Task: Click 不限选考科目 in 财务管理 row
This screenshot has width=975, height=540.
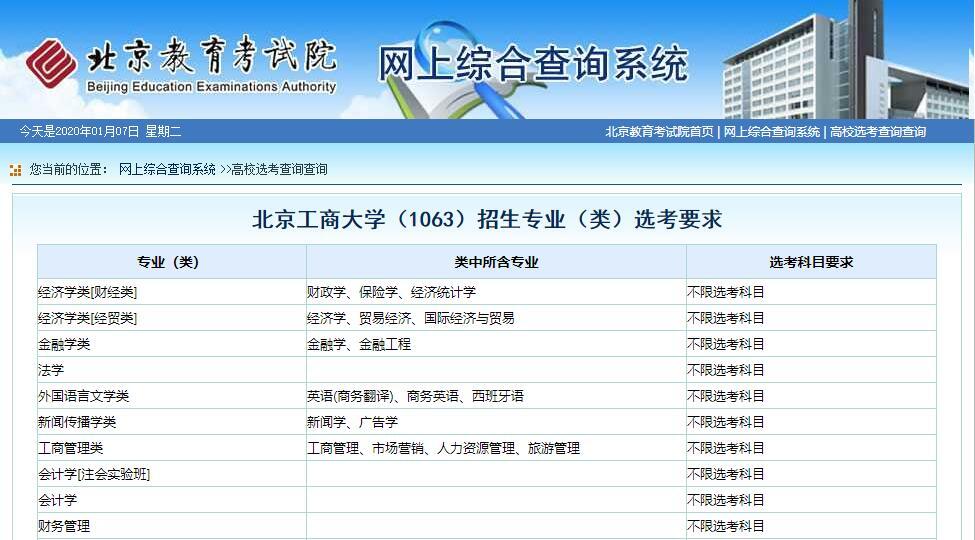Action: [x=811, y=526]
